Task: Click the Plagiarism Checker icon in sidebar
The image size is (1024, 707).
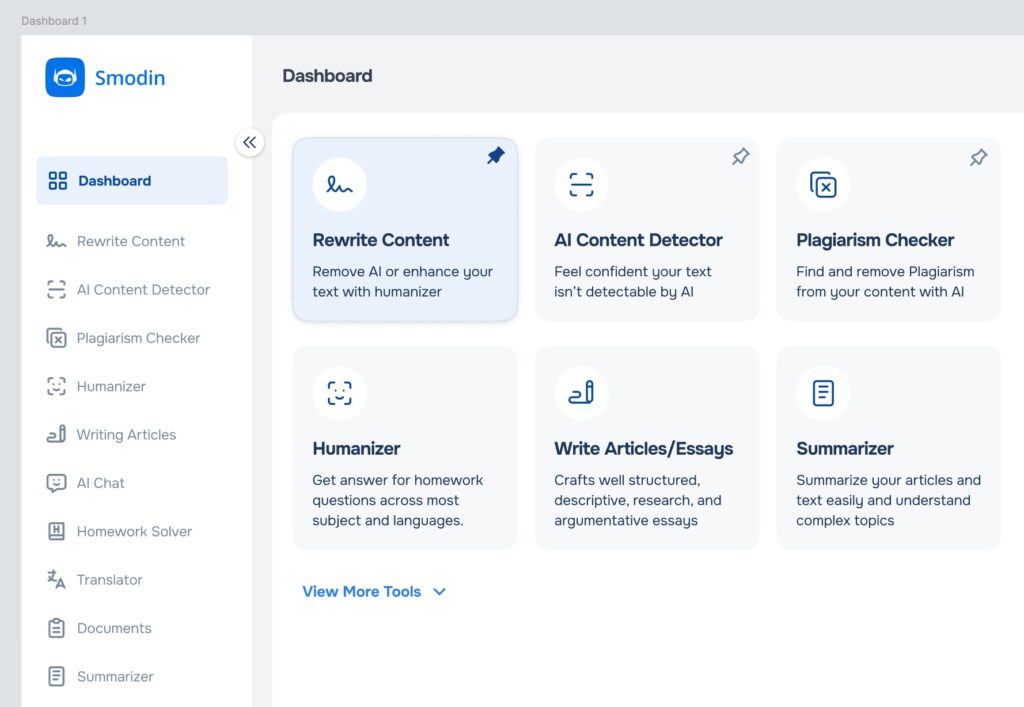Action: [x=56, y=338]
